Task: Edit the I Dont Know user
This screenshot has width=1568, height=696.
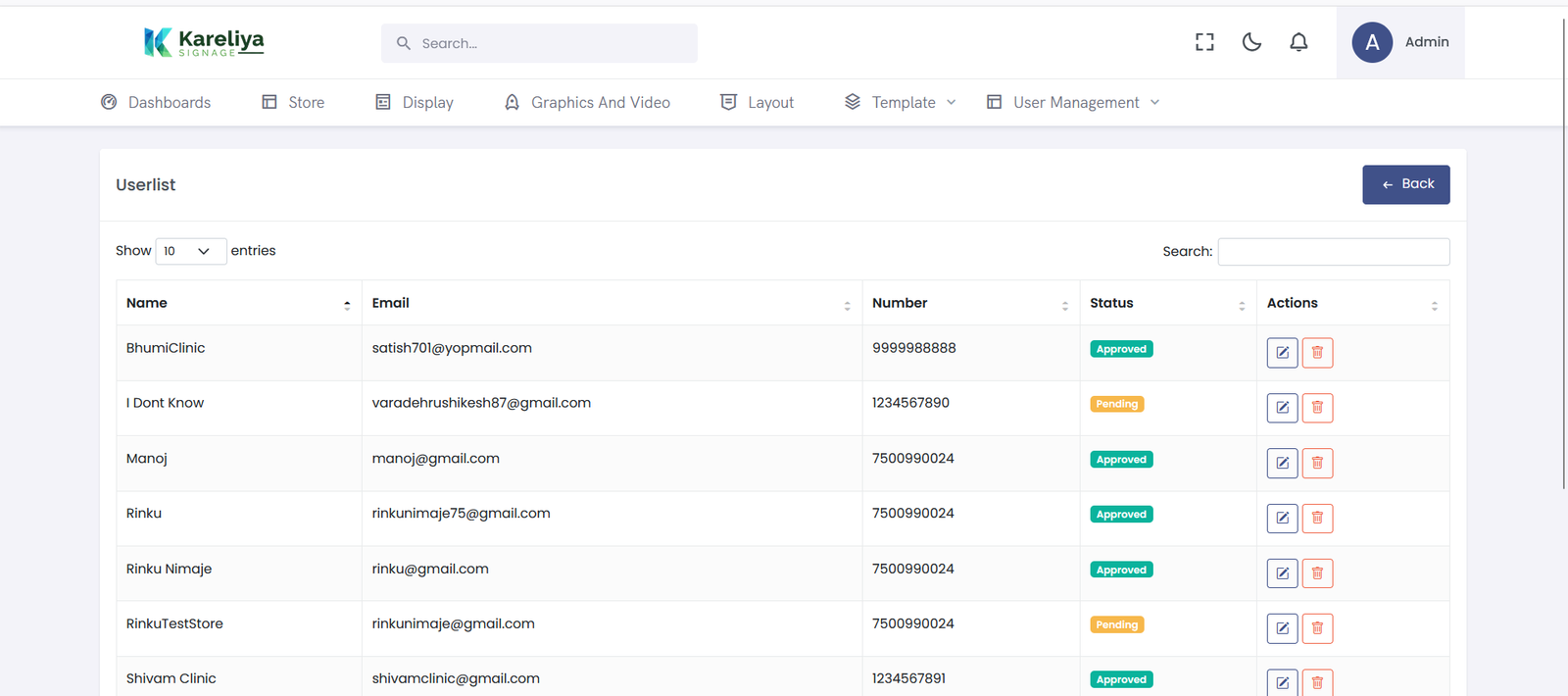Action: pos(1283,408)
